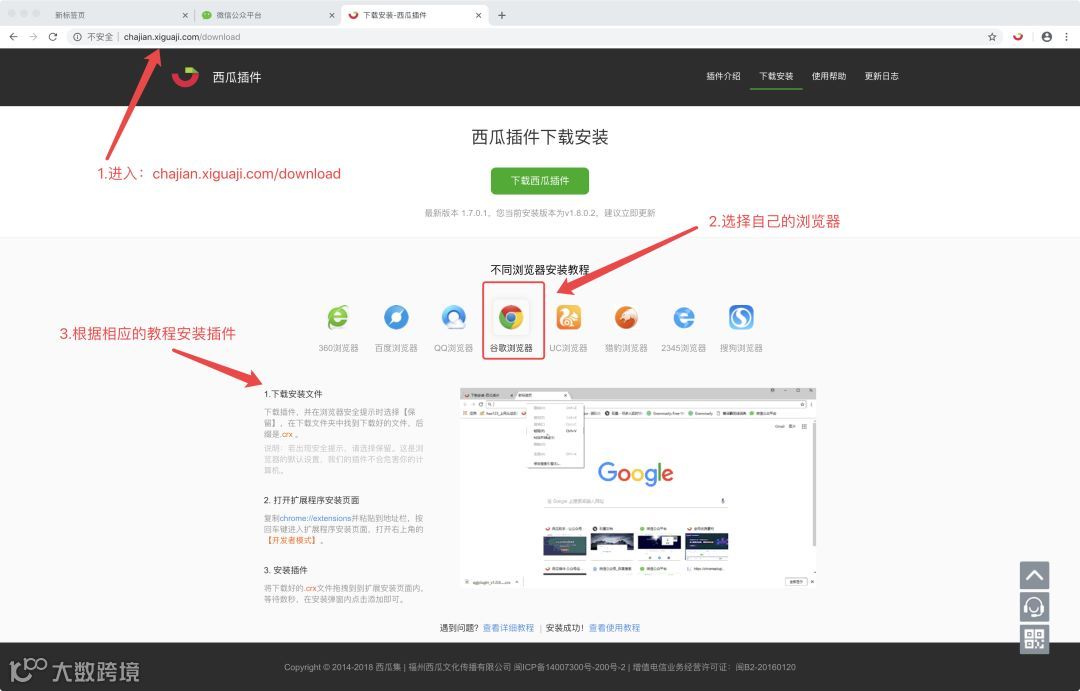Open a new tab with plus button

coord(501,15)
